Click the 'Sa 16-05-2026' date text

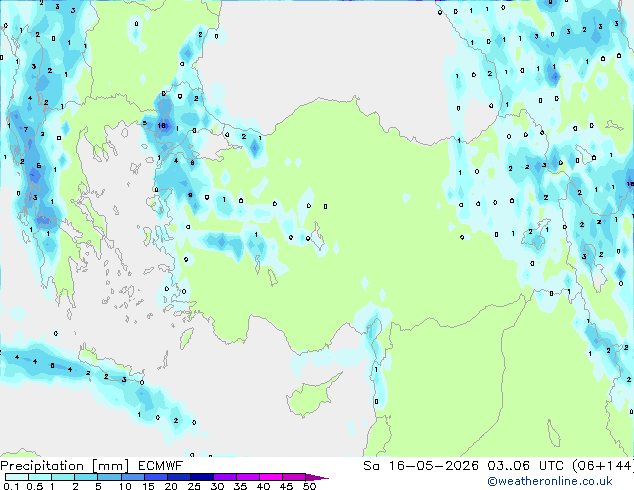(x=421, y=466)
